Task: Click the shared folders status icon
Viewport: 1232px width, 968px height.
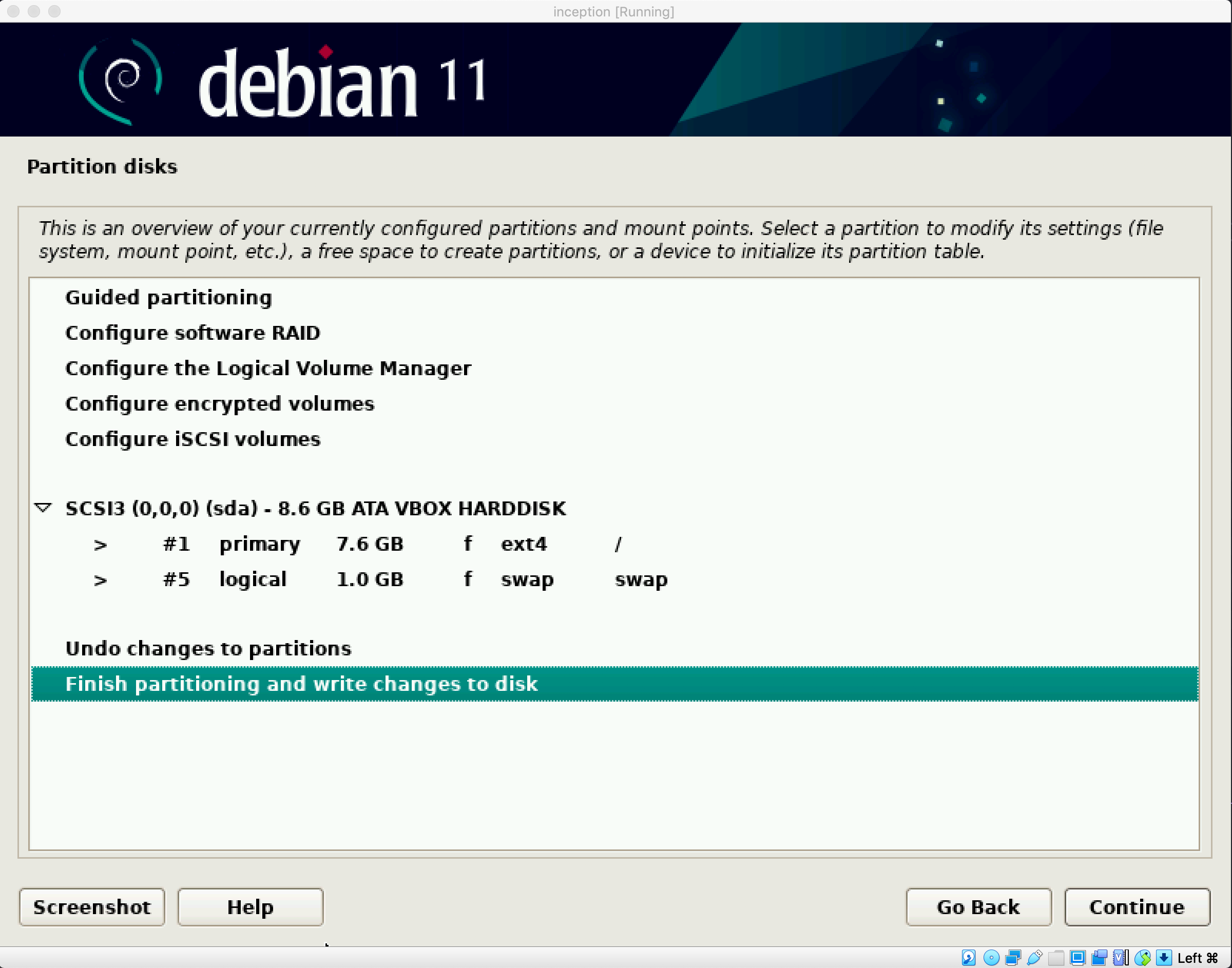Action: pos(1056,958)
